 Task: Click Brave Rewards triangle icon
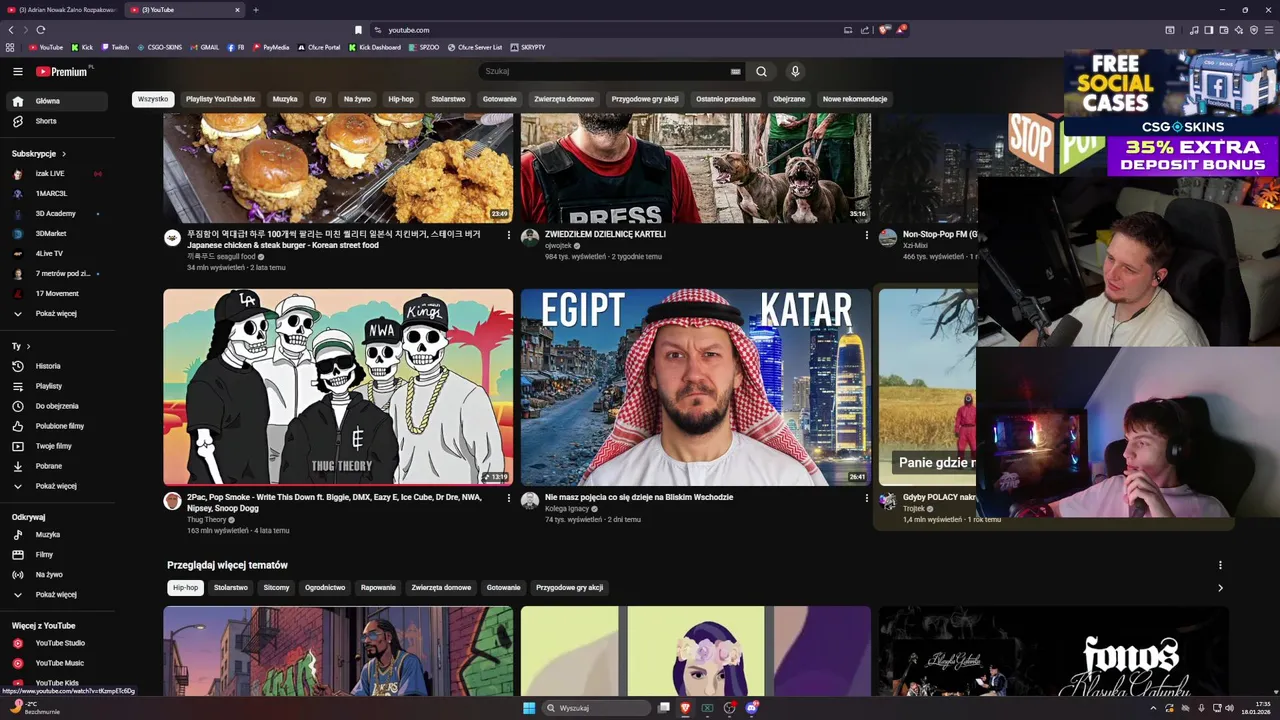click(901, 30)
